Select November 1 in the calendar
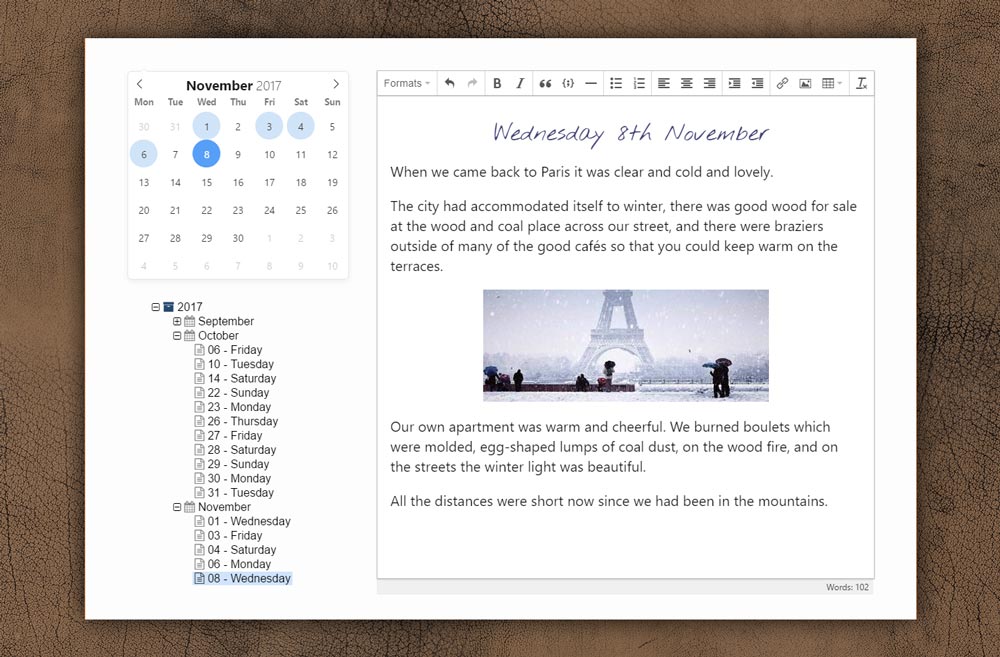 coord(207,126)
